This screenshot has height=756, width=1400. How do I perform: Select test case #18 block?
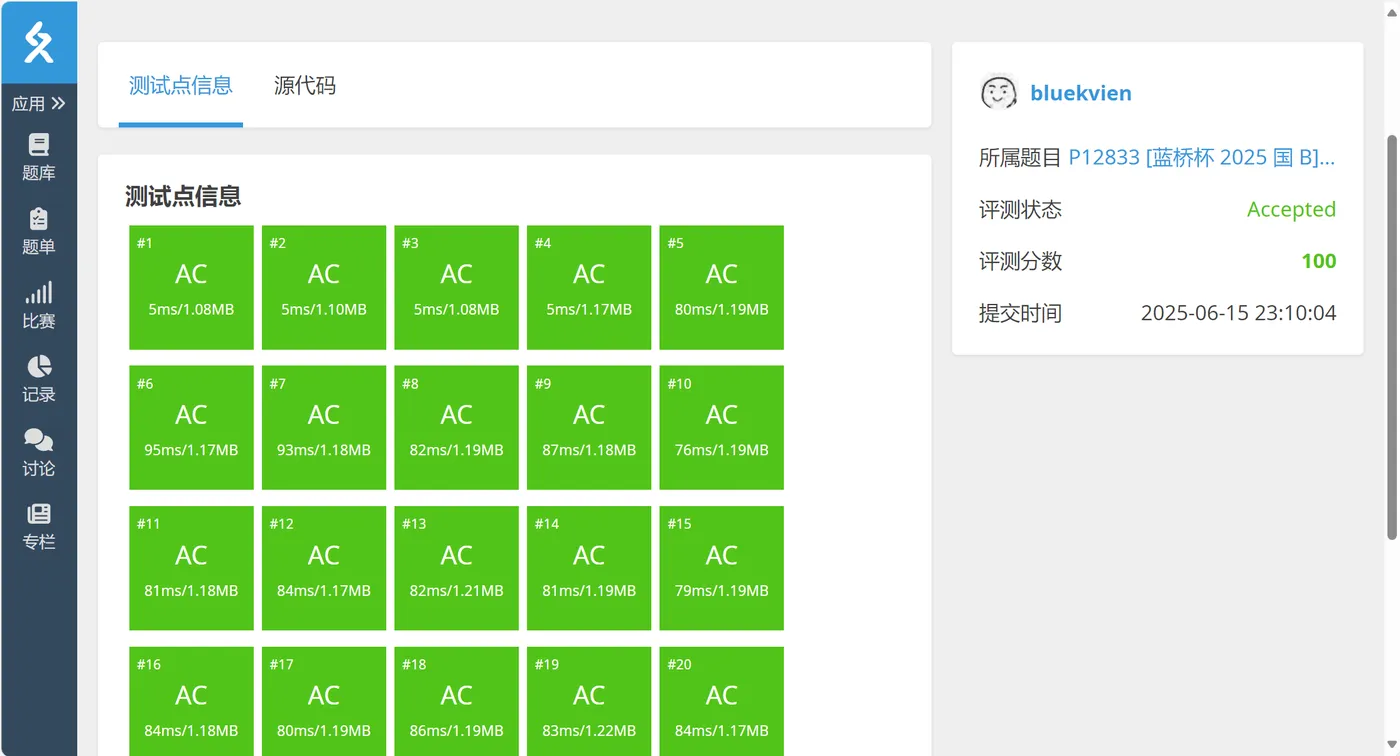[x=456, y=701]
